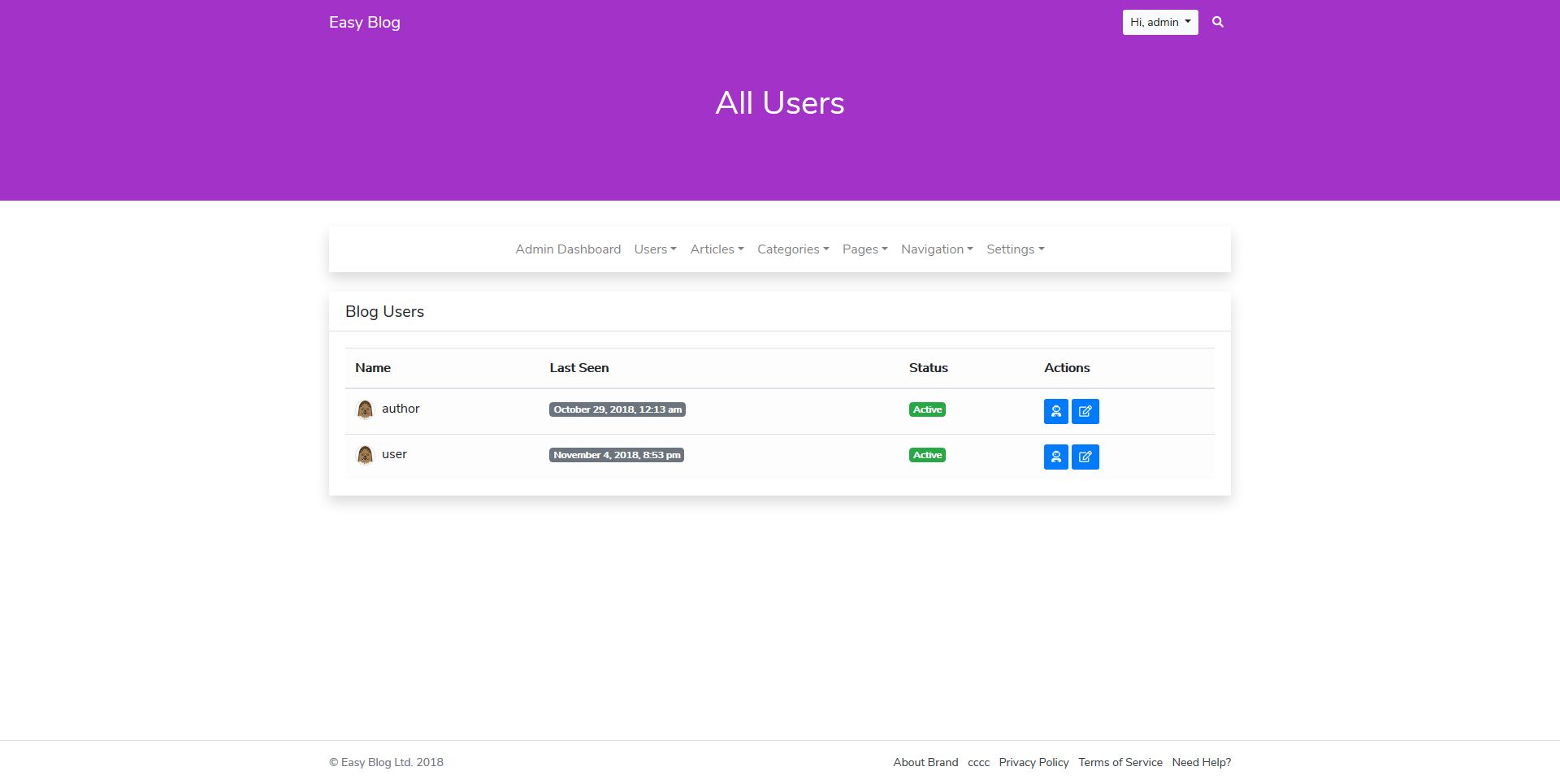The width and height of the screenshot is (1560, 784).
Task: Click the edit icon button for user
Action: tap(1085, 457)
